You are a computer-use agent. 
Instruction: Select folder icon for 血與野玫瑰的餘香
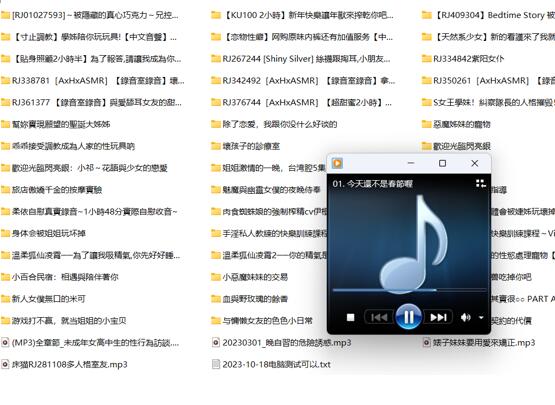(x=216, y=299)
